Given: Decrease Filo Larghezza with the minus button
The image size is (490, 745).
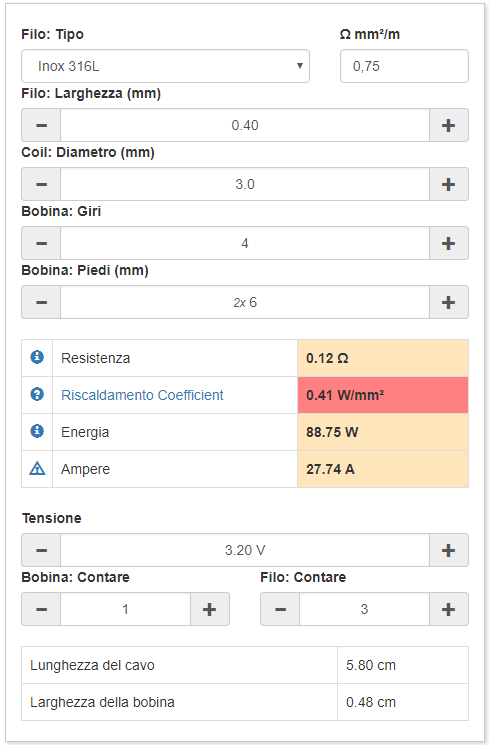Looking at the screenshot, I should 41,125.
